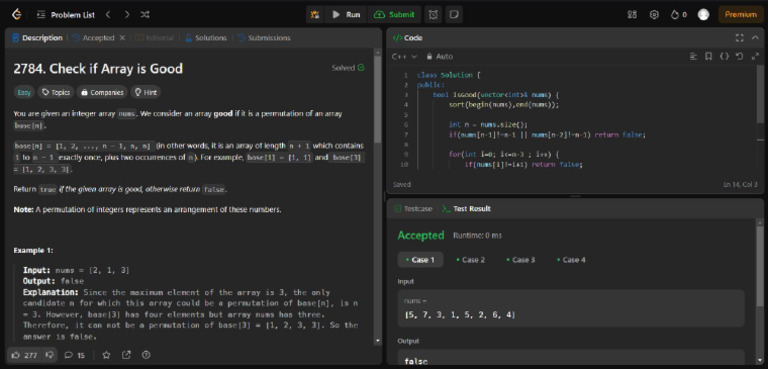Submit the solution
Viewport: 768px width, 369px height.
click(395, 15)
